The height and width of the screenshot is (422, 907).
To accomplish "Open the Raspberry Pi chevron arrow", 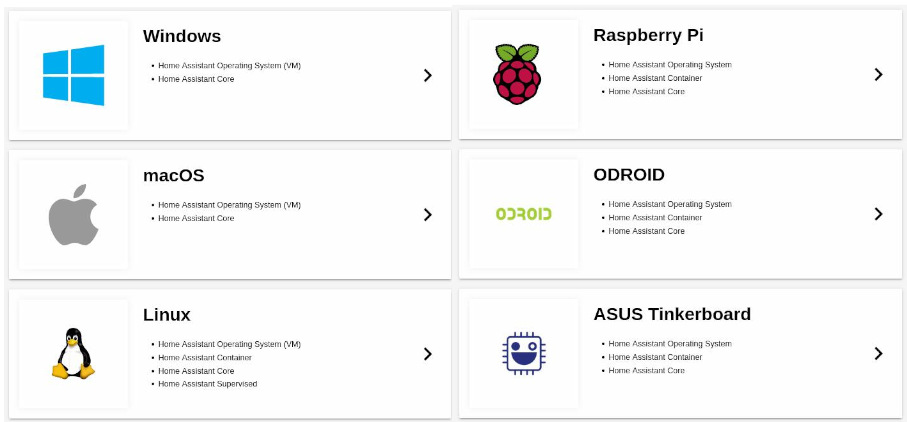I will pos(878,74).
